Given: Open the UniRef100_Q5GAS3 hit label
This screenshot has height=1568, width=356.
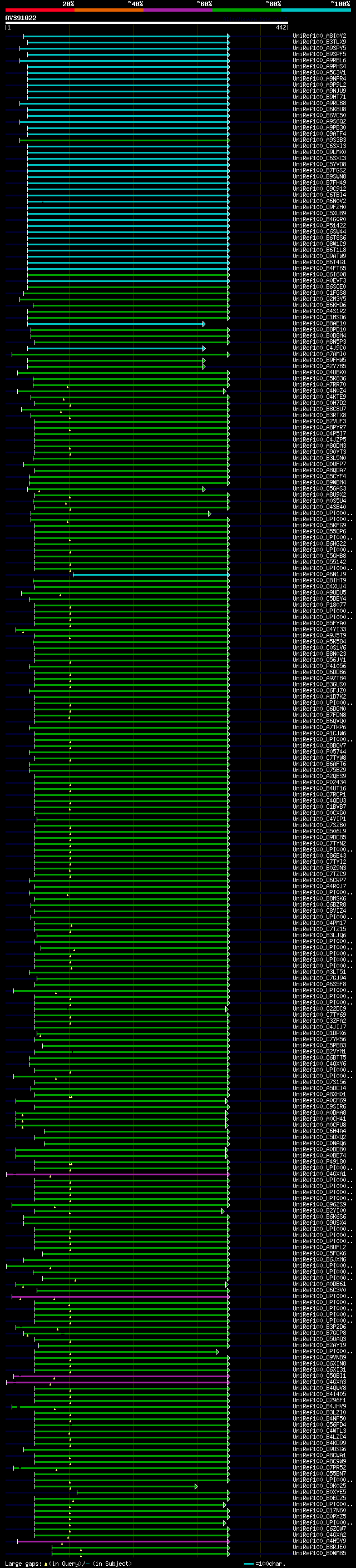Looking at the screenshot, I should click(319, 488).
